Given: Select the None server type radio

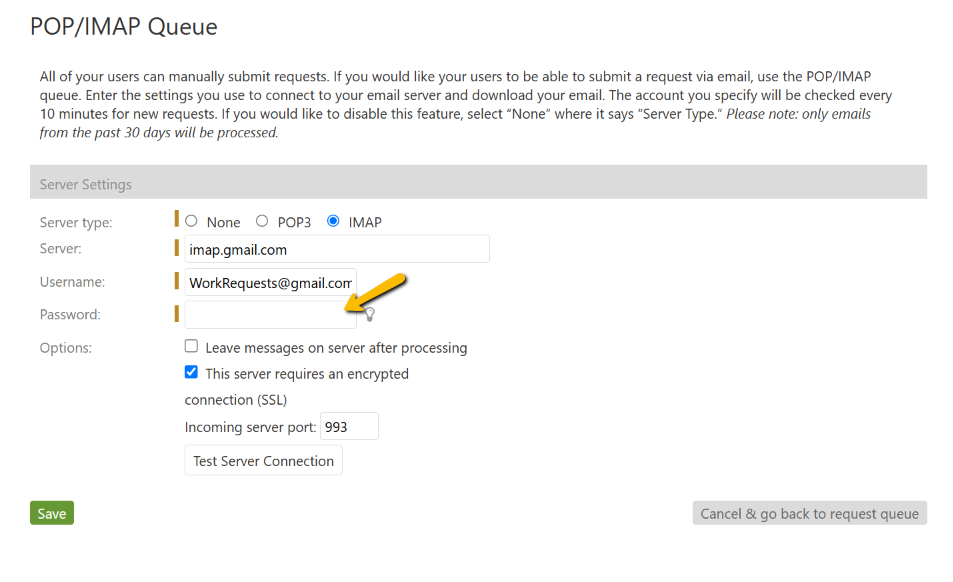Looking at the screenshot, I should pyautogui.click(x=191, y=221).
